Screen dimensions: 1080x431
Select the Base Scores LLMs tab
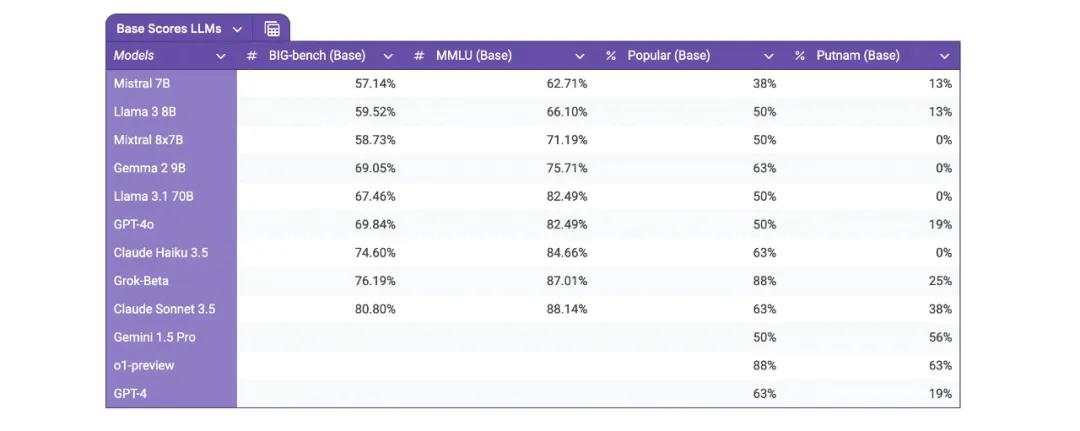[x=169, y=29]
